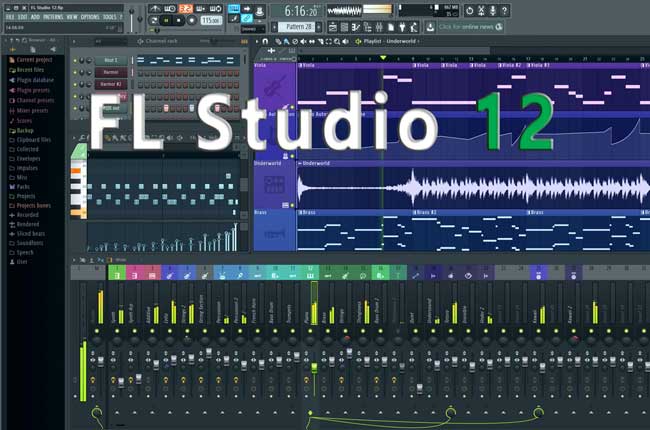
Task: Open the TOOLS menu
Action: point(109,17)
